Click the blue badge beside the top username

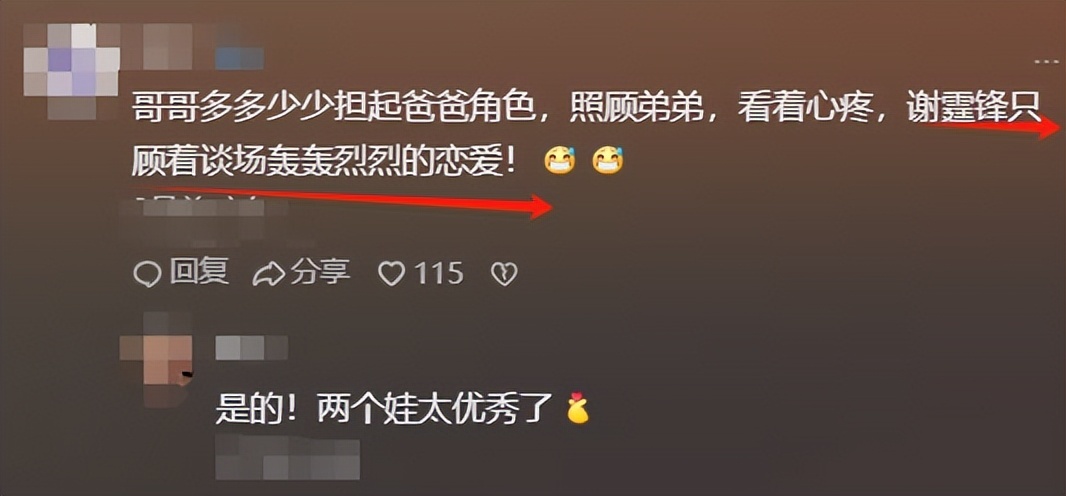[239, 58]
